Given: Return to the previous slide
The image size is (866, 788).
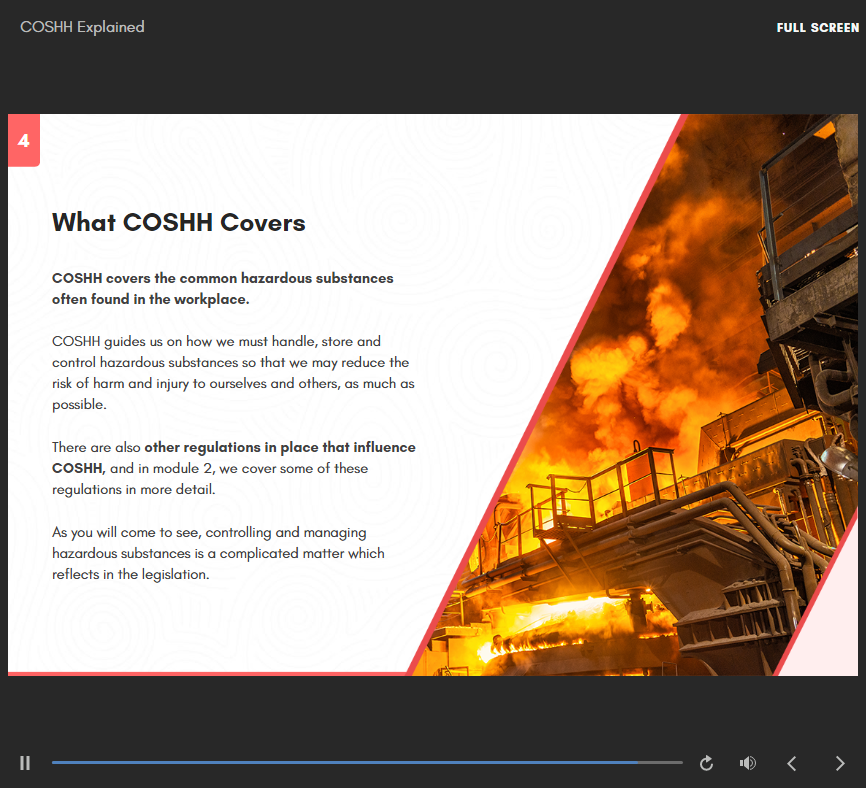Looking at the screenshot, I should [x=791, y=763].
